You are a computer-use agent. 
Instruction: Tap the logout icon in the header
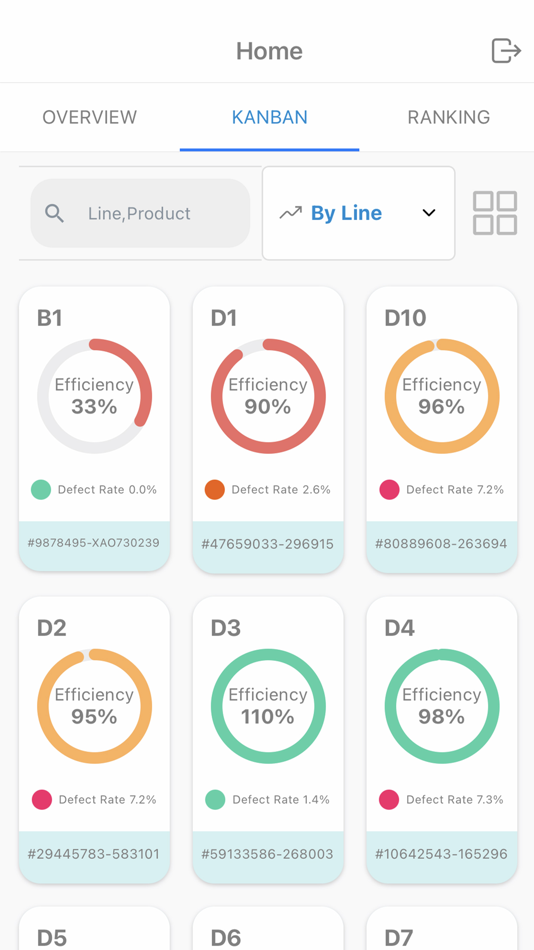506,50
